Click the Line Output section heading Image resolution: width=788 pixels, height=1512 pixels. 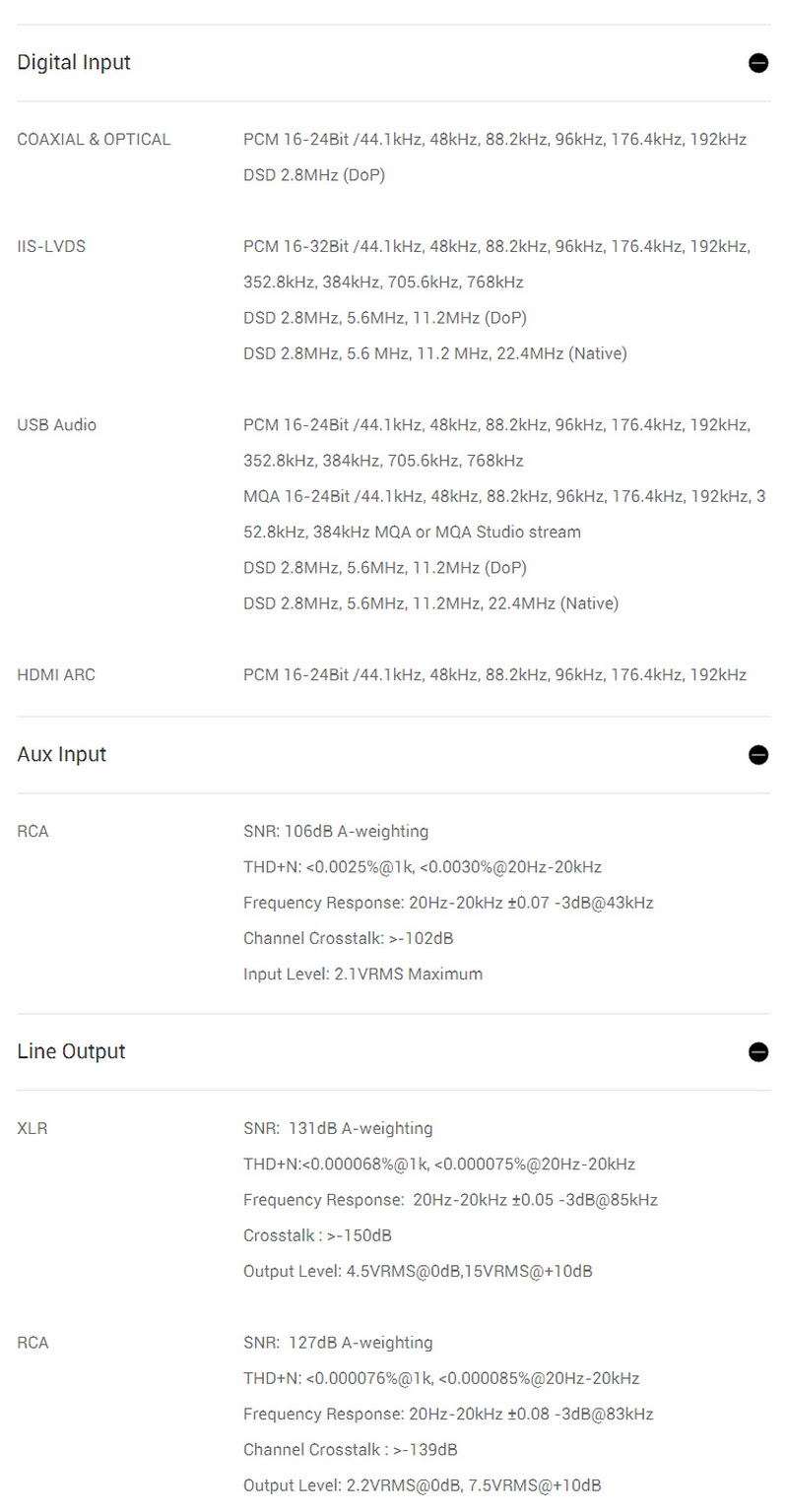pyautogui.click(x=71, y=1052)
